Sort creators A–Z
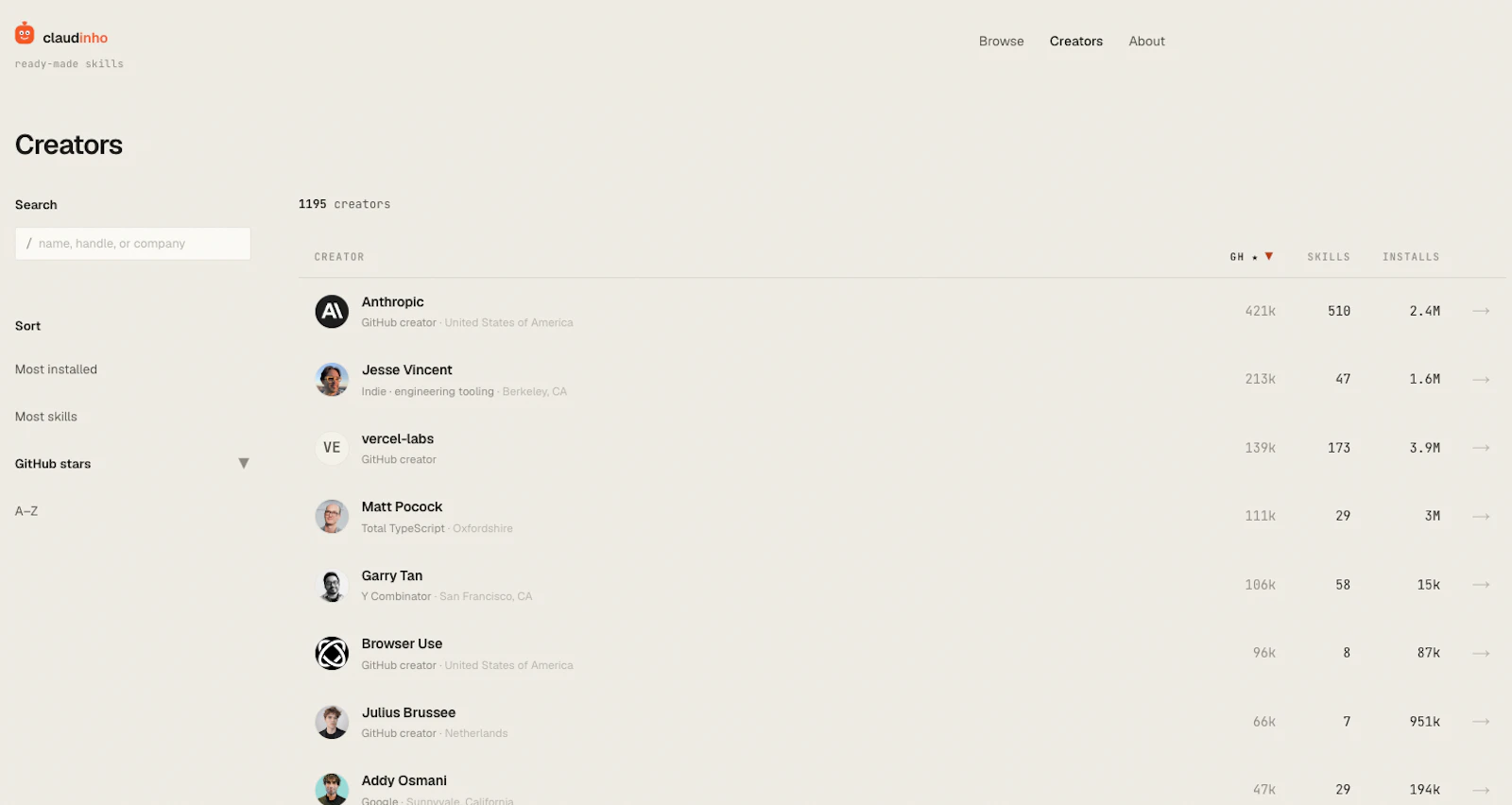 point(26,511)
